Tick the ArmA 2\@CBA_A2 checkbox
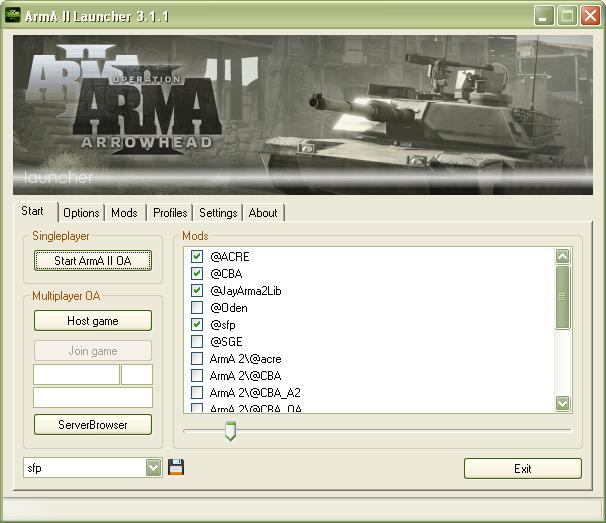Image resolution: width=606 pixels, height=523 pixels. [197, 392]
